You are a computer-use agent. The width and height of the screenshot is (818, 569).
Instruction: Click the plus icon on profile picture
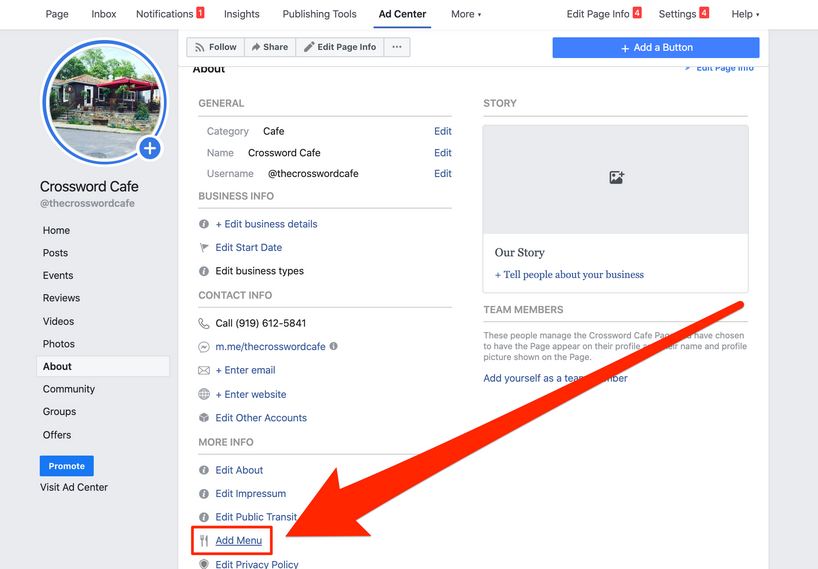point(150,149)
